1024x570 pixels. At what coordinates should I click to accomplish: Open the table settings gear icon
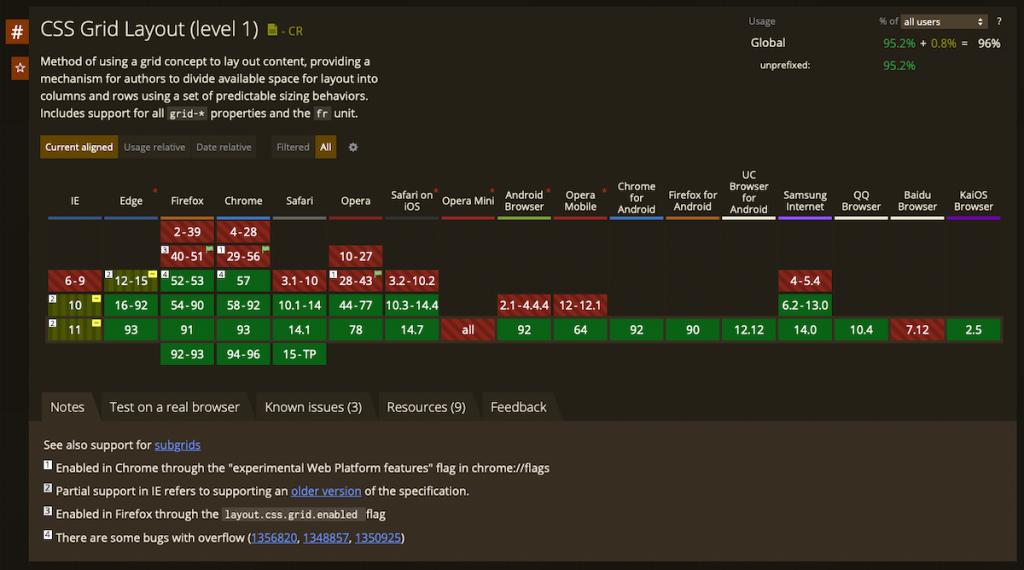pos(353,148)
